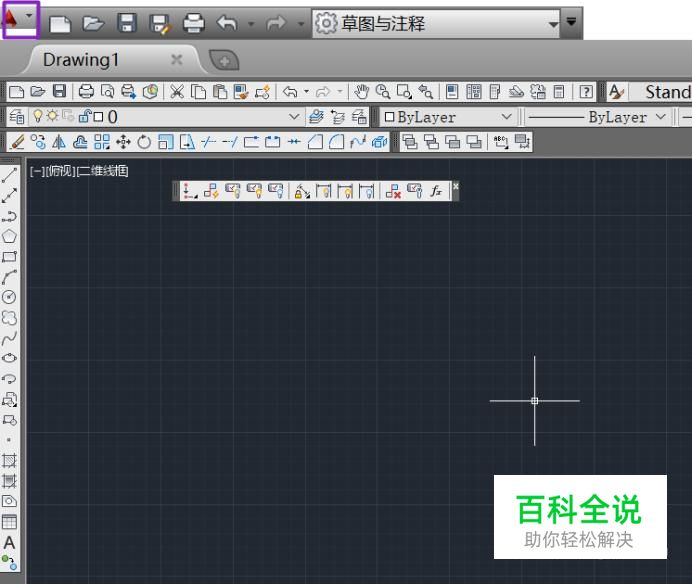Toggle layer 0 lock padlock icon
The image size is (692, 584).
(84, 117)
